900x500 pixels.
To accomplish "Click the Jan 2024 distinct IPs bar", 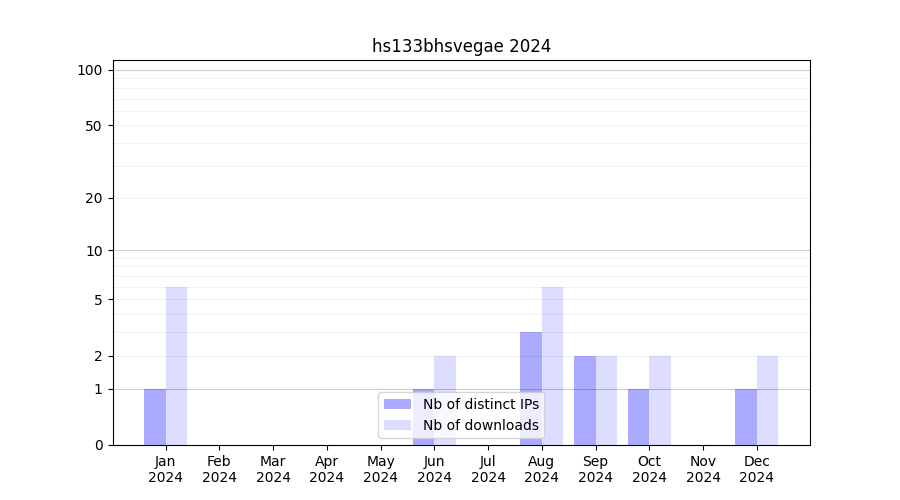I will pyautogui.click(x=155, y=417).
